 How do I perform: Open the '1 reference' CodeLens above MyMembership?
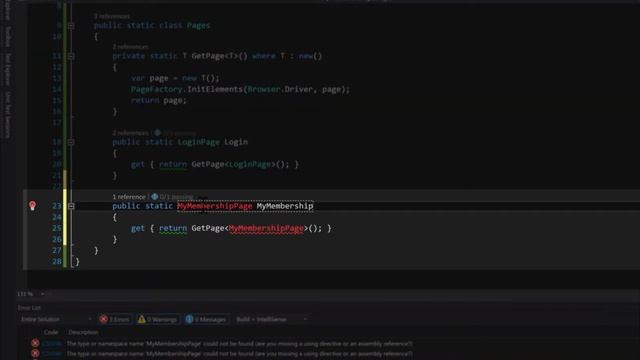tap(129, 197)
